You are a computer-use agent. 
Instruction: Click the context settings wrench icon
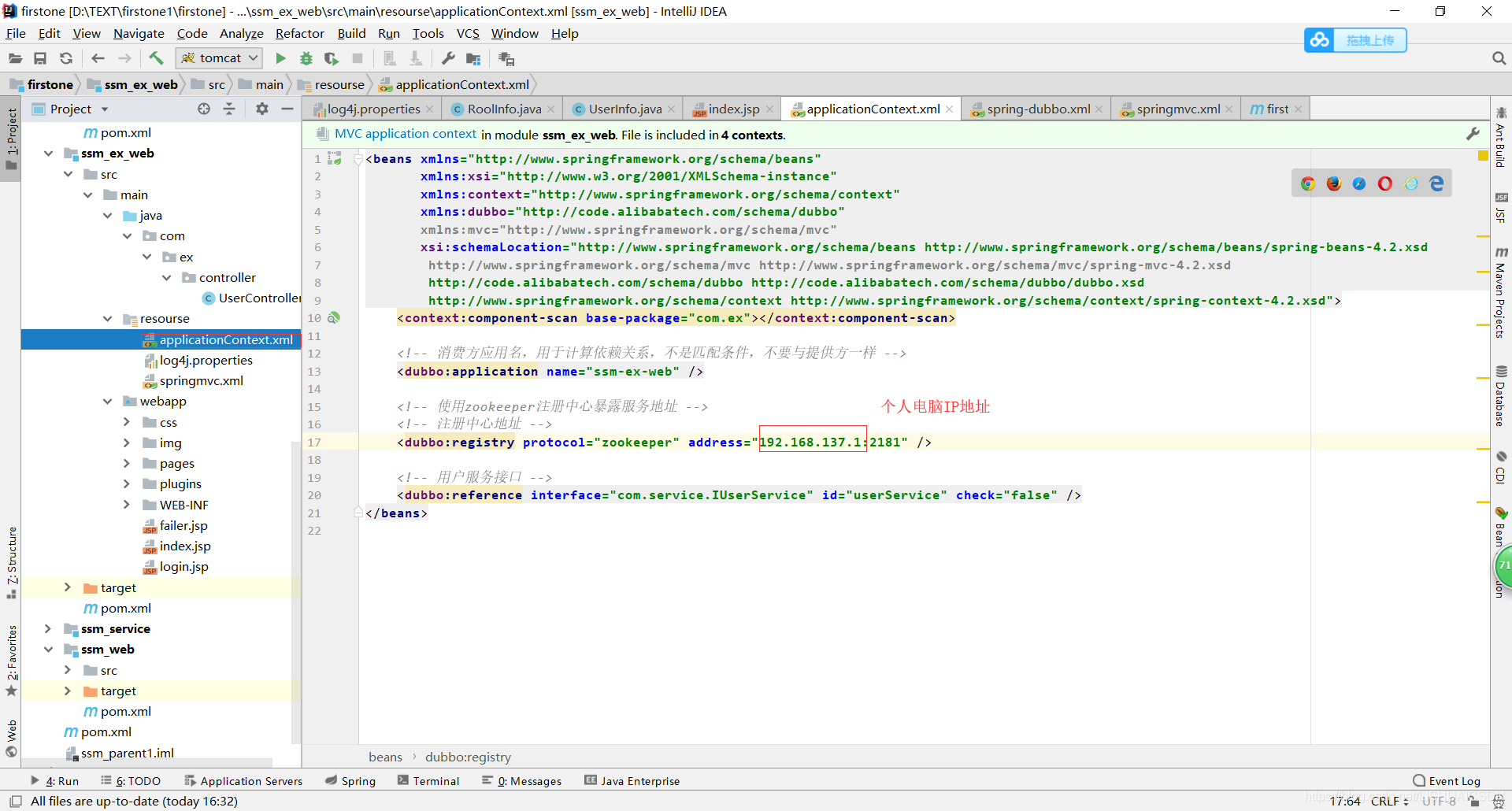point(1473,135)
